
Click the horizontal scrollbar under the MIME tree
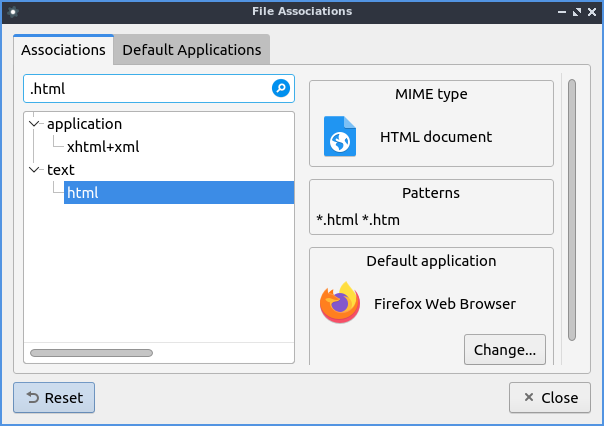pos(92,352)
